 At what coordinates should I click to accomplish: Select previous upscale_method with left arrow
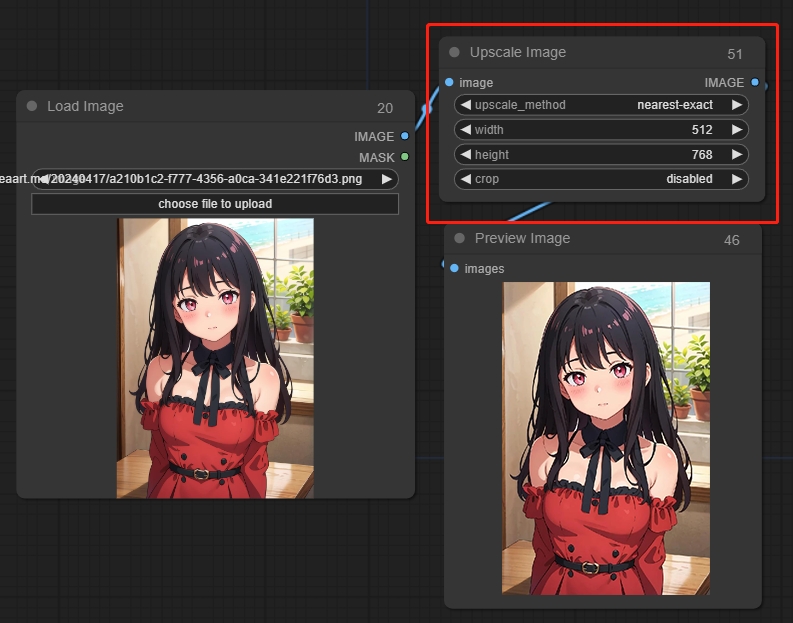pyautogui.click(x=465, y=105)
